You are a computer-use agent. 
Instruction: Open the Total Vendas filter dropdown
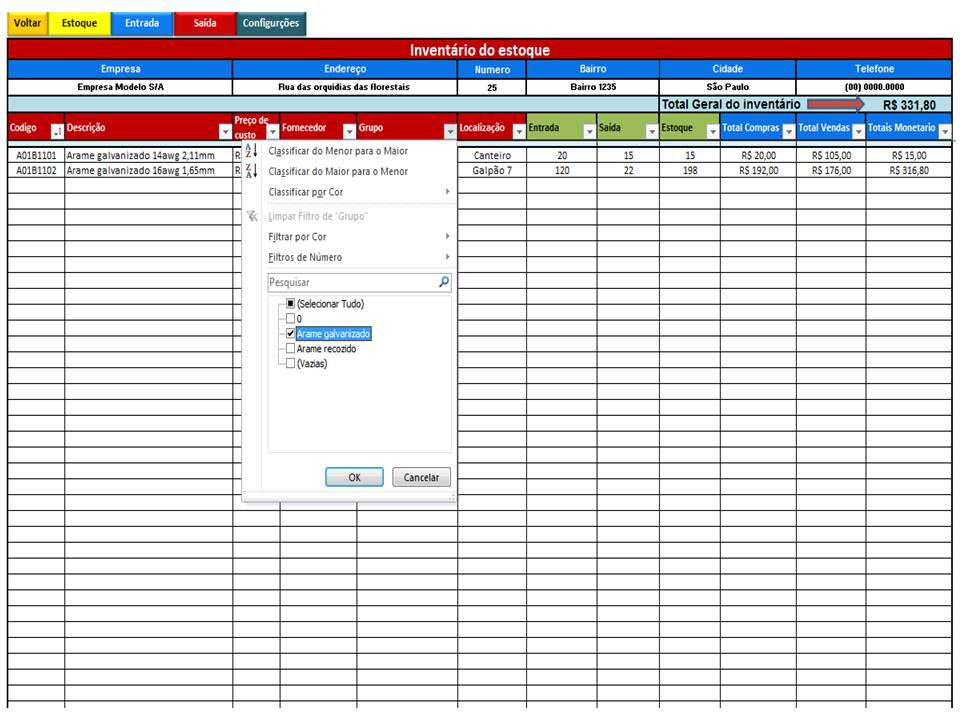tap(858, 132)
